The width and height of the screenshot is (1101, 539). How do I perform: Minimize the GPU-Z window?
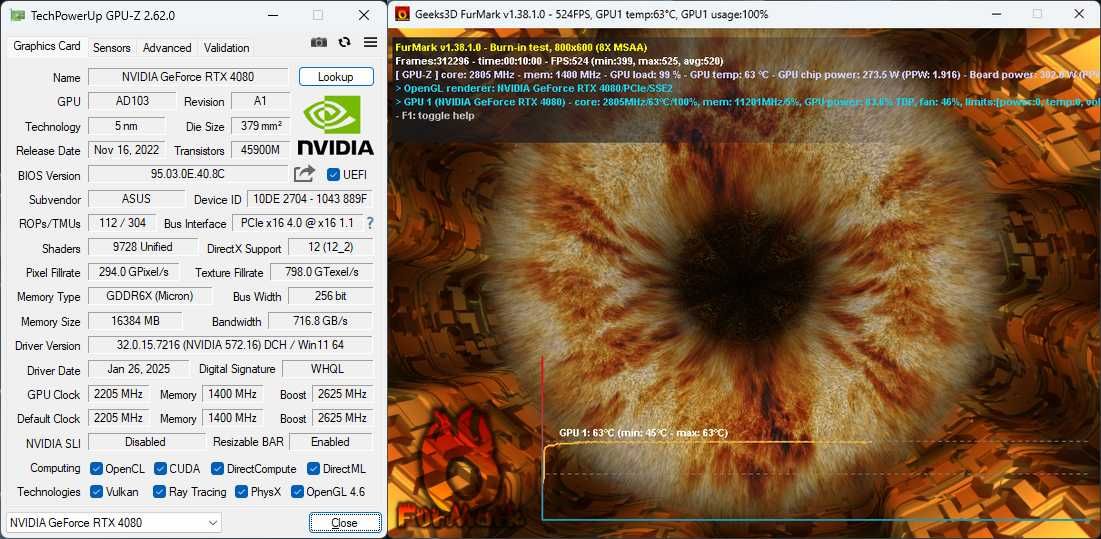pyautogui.click(x=271, y=15)
